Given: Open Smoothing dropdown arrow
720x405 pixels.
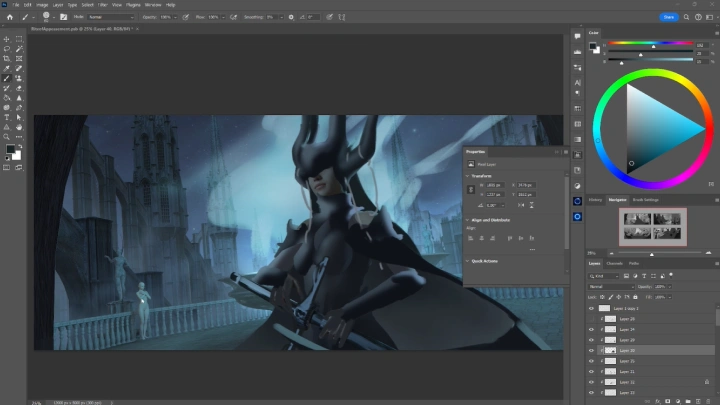Looking at the screenshot, I should tap(281, 17).
